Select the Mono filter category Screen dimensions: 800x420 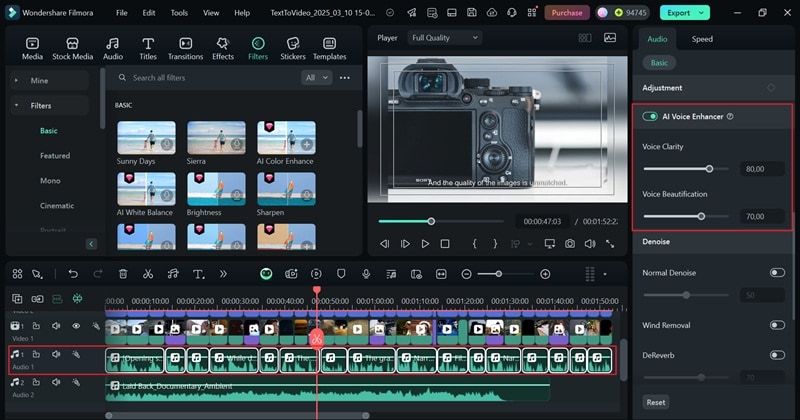pos(50,181)
